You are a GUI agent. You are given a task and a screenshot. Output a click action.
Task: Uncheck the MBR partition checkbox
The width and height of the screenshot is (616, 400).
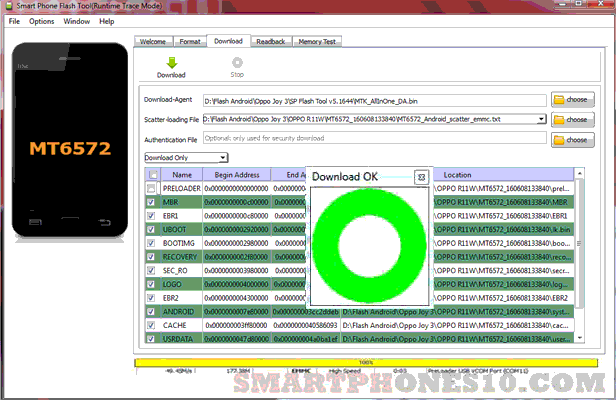click(x=151, y=202)
